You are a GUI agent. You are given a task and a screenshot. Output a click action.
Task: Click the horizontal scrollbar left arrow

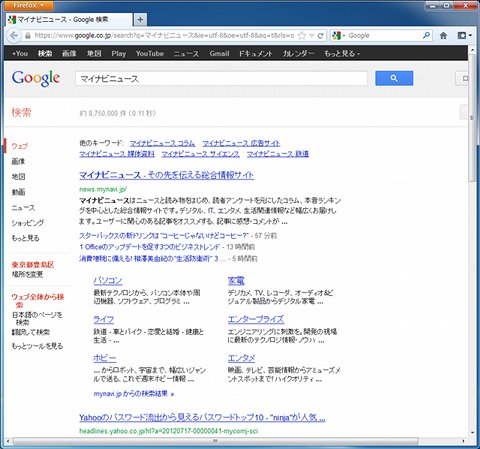8,441
